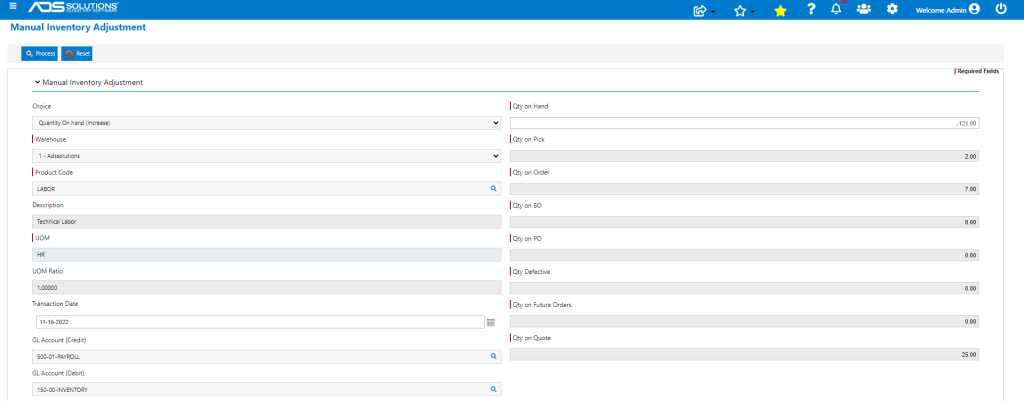This screenshot has width=1024, height=401.
Task: Click the Reset button
Action: point(77,54)
